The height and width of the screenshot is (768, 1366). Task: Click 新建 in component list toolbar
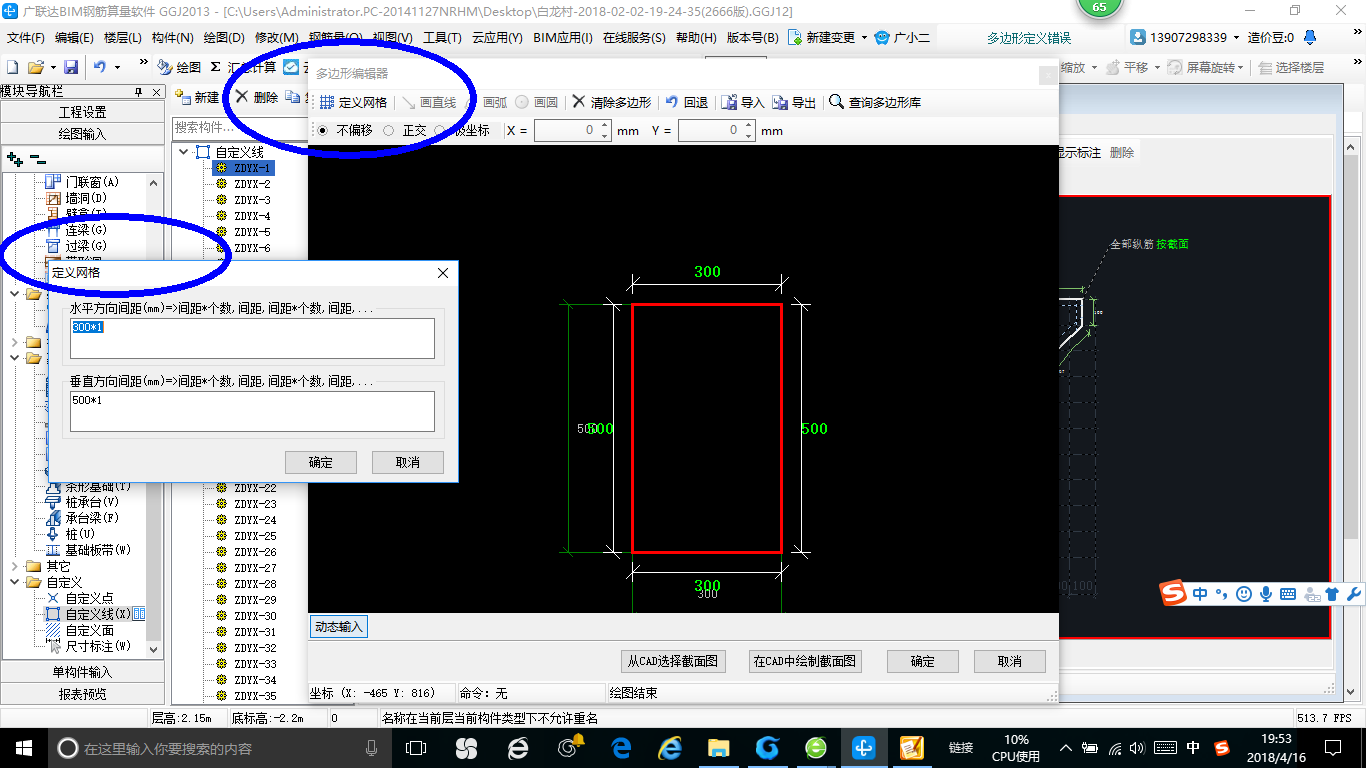(x=198, y=97)
